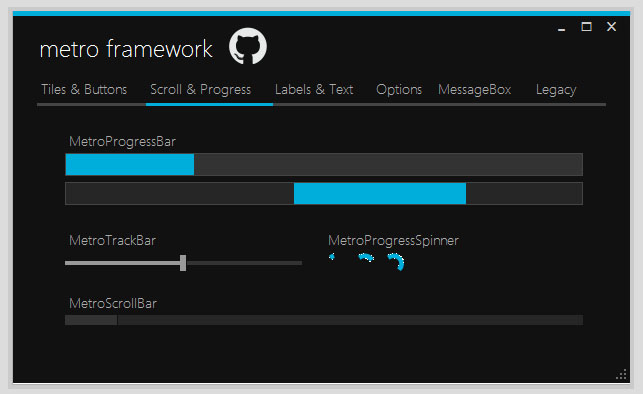
Task: Switch to the Tiles & Buttons tab
Action: tap(84, 89)
